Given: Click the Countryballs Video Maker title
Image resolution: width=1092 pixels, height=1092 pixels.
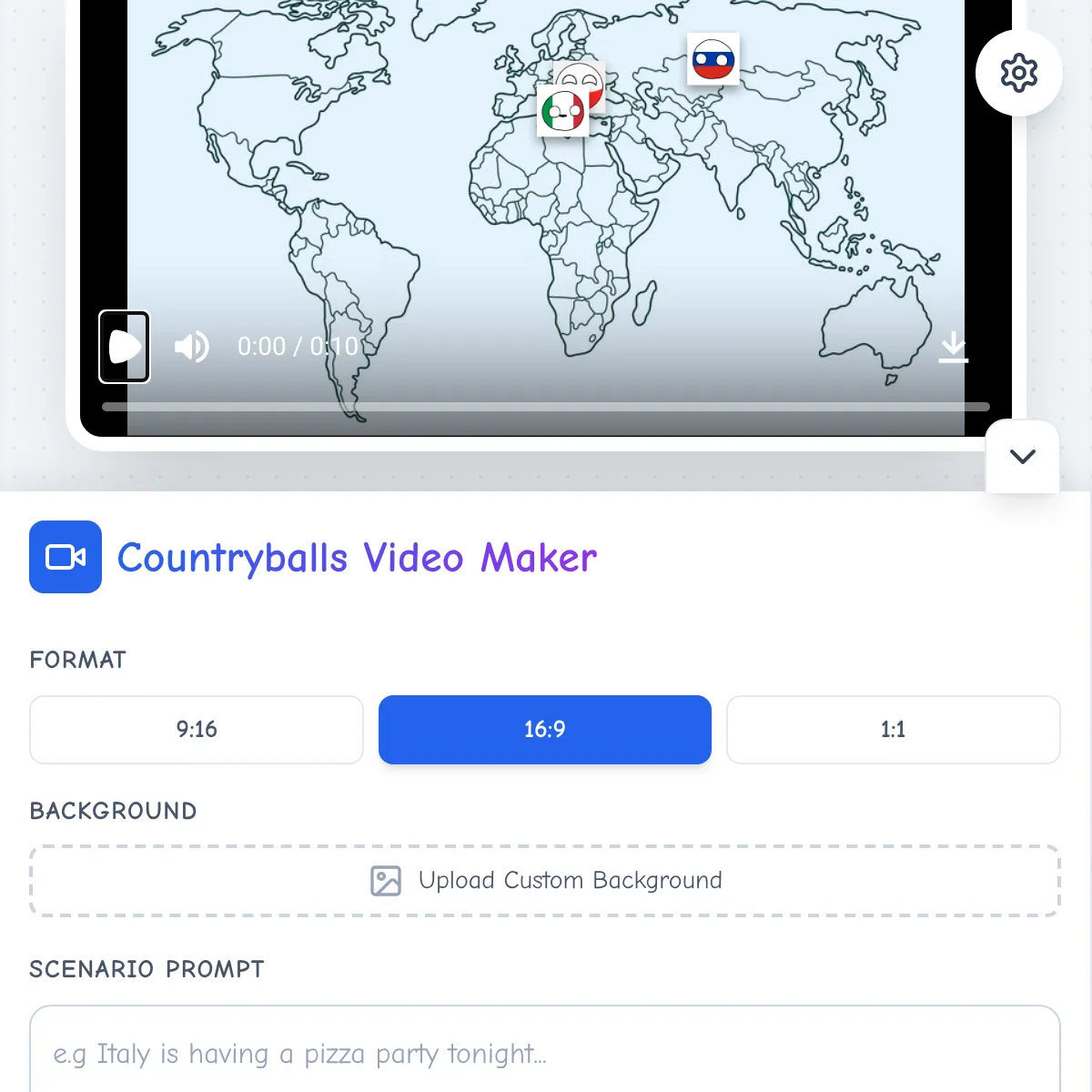Looking at the screenshot, I should point(357,558).
